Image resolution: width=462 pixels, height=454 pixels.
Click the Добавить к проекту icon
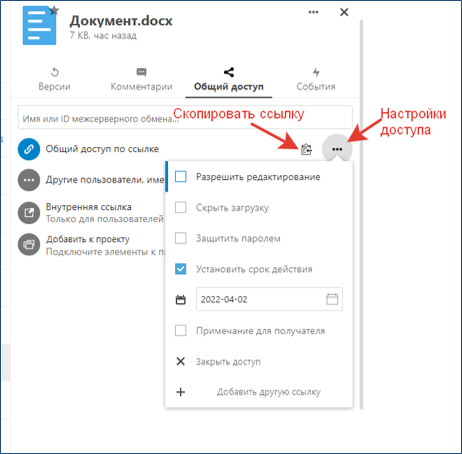29,244
